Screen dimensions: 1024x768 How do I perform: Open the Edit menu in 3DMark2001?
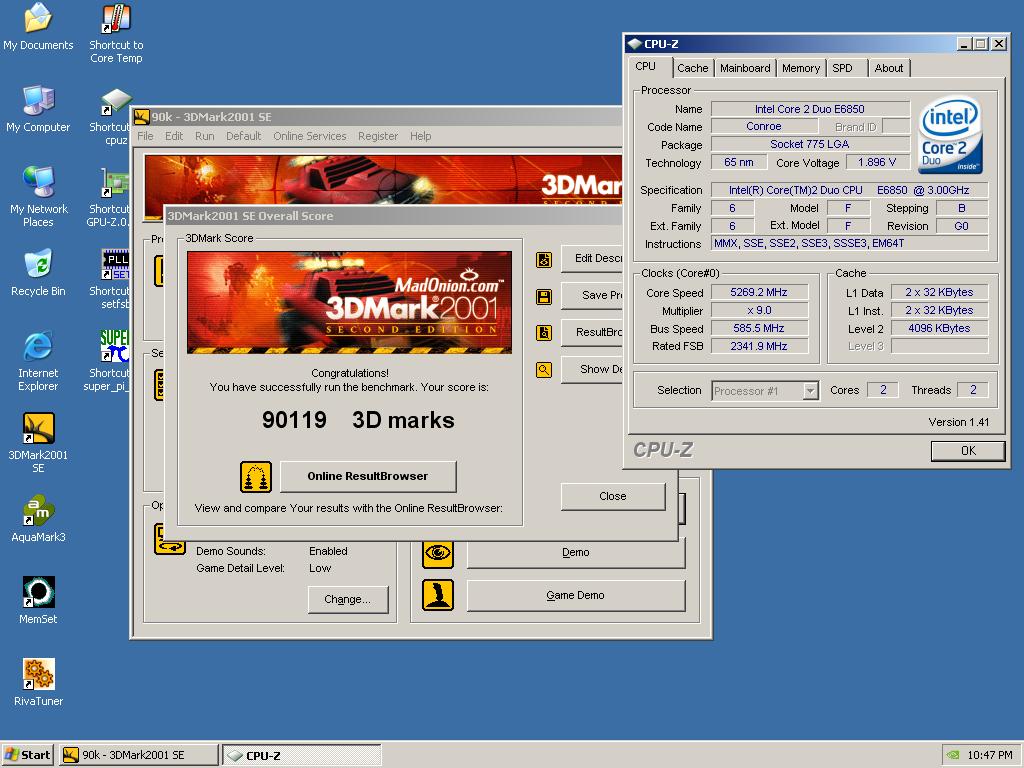point(174,136)
